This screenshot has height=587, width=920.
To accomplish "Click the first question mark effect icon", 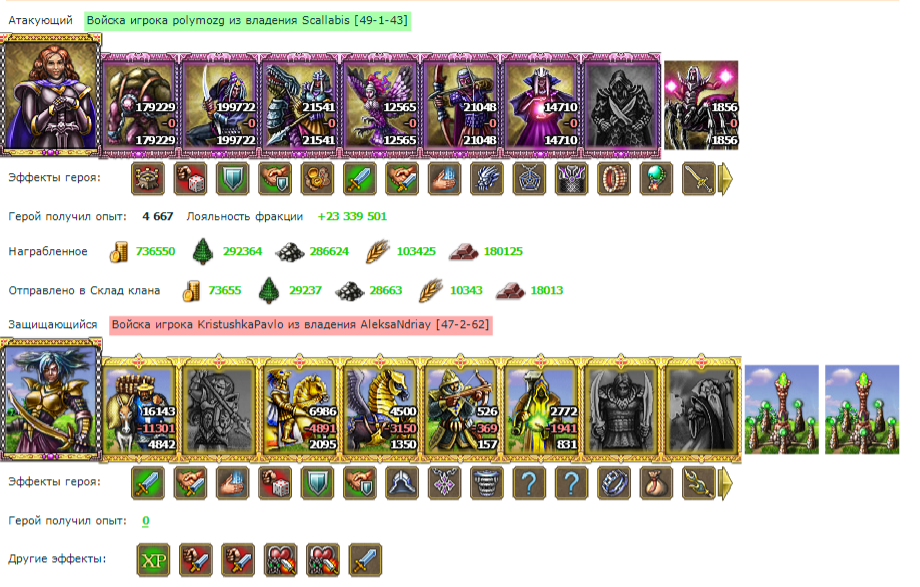I will click(x=529, y=483).
